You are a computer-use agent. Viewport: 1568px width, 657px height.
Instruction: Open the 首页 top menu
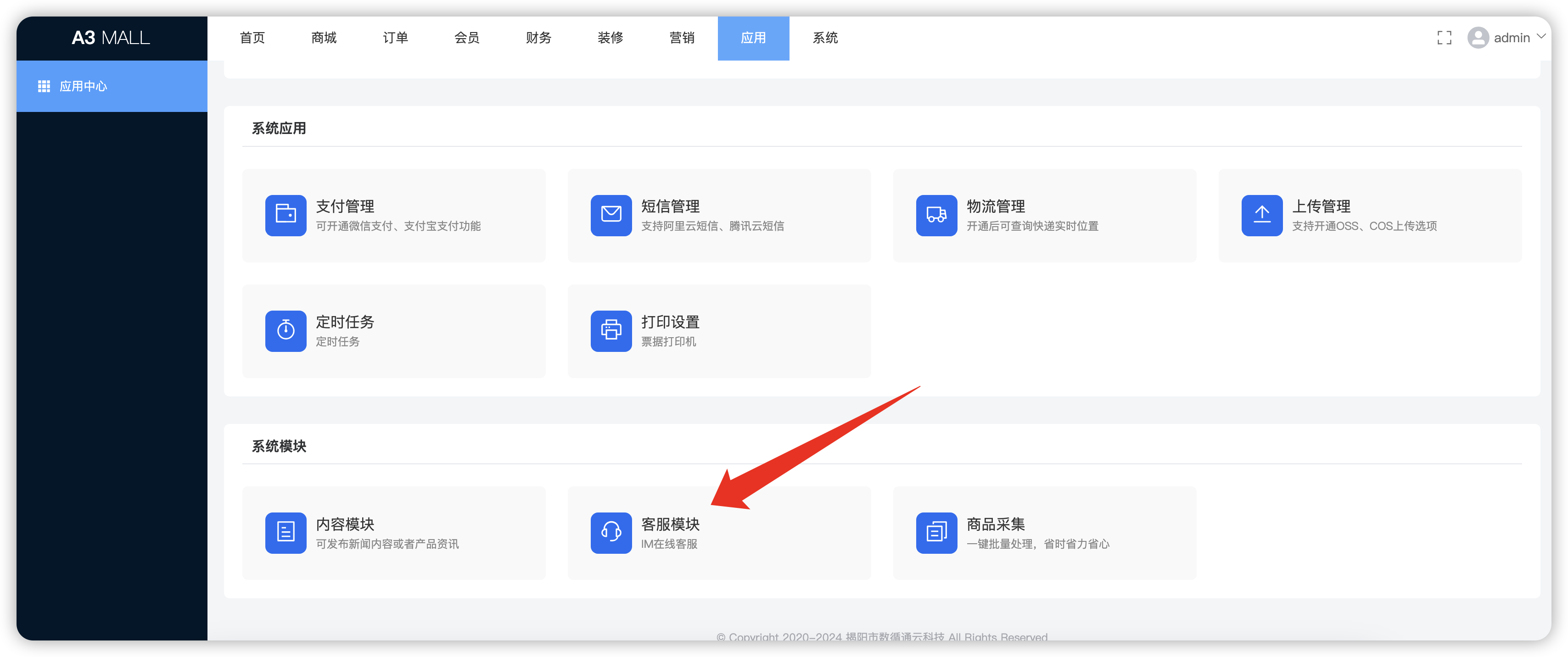[x=252, y=38]
